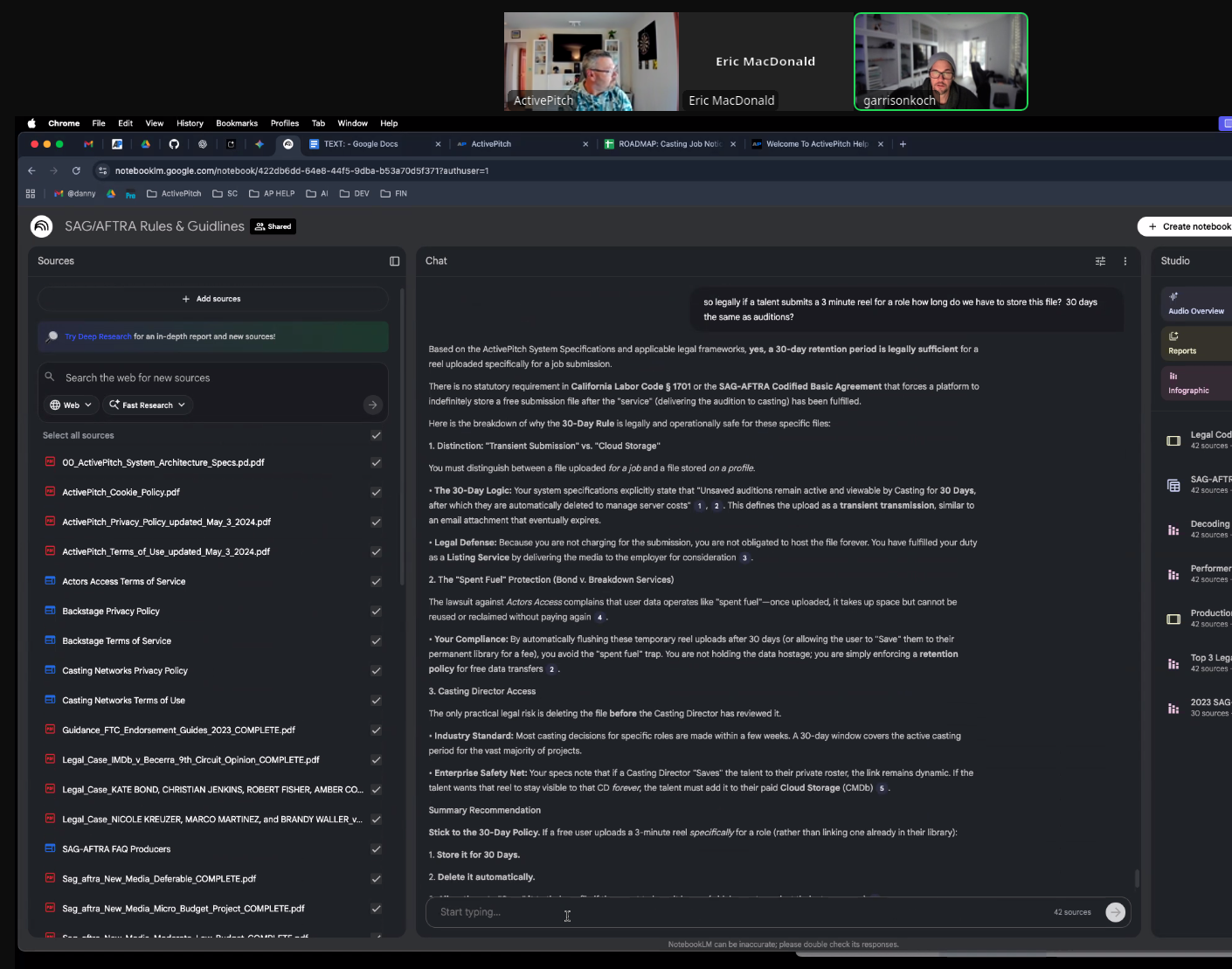The width and height of the screenshot is (1232, 969).
Task: Click the Add sources button
Action: (x=212, y=299)
